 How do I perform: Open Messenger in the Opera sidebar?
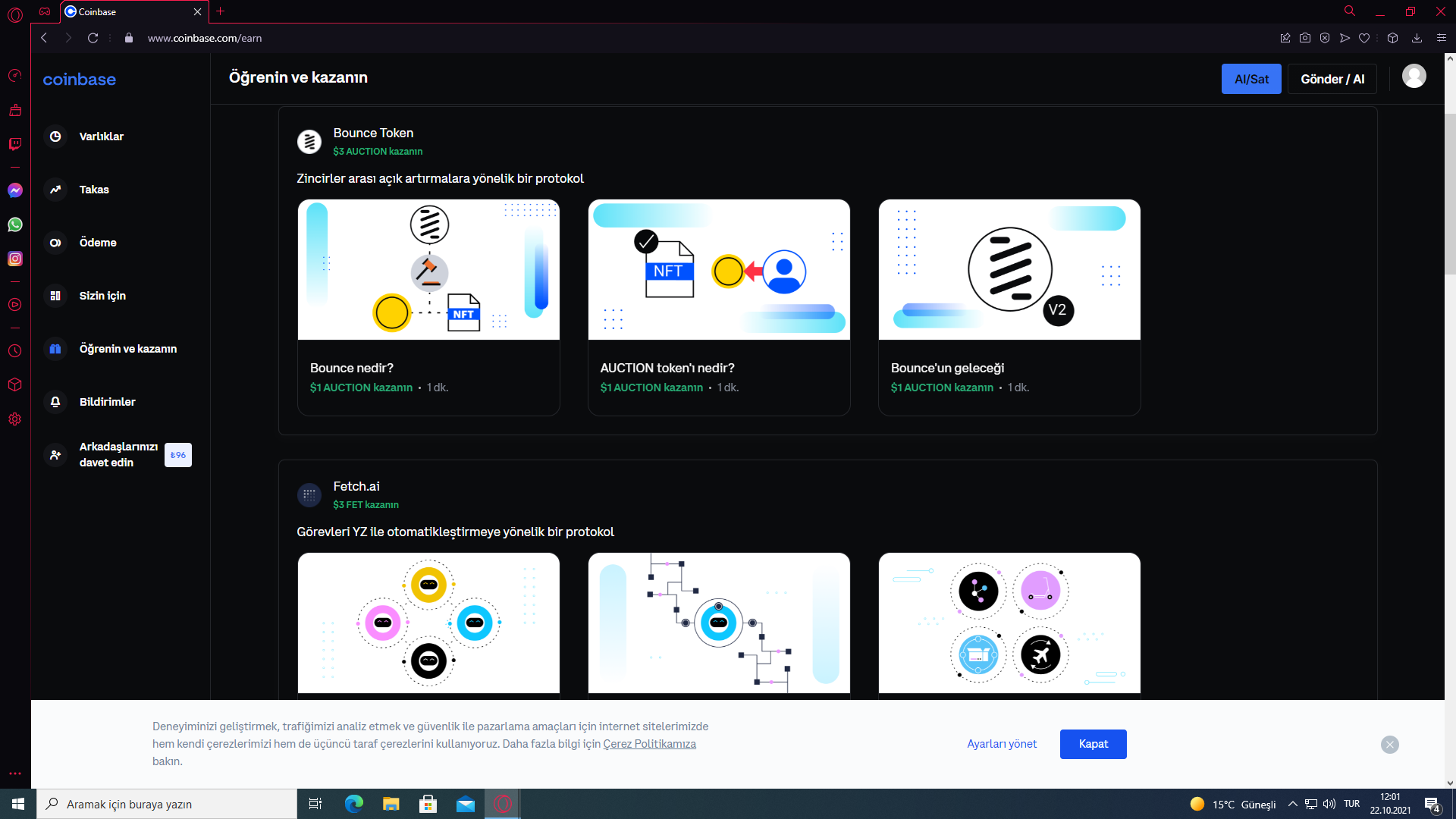15,190
